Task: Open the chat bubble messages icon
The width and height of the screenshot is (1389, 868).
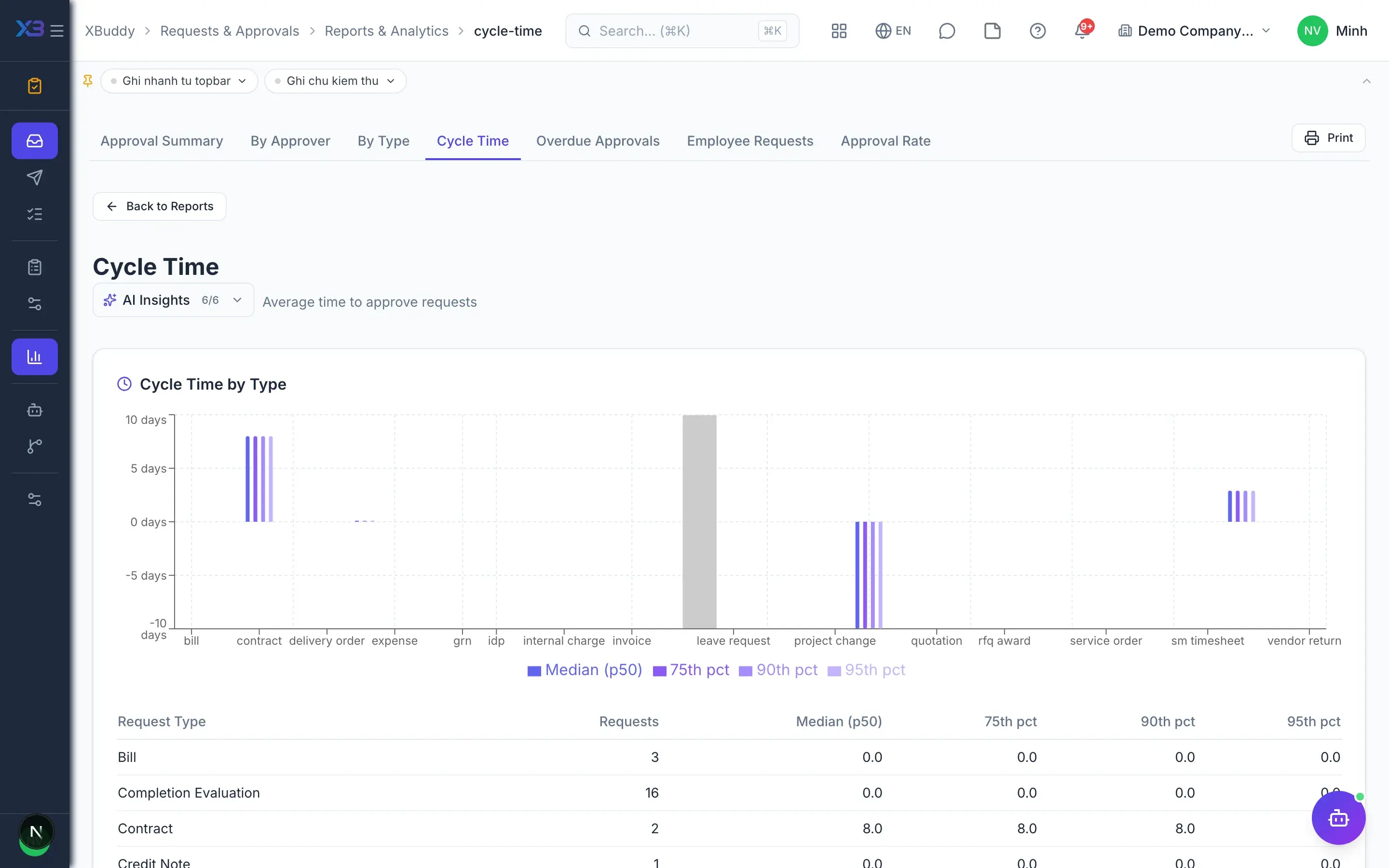Action: pyautogui.click(x=946, y=30)
